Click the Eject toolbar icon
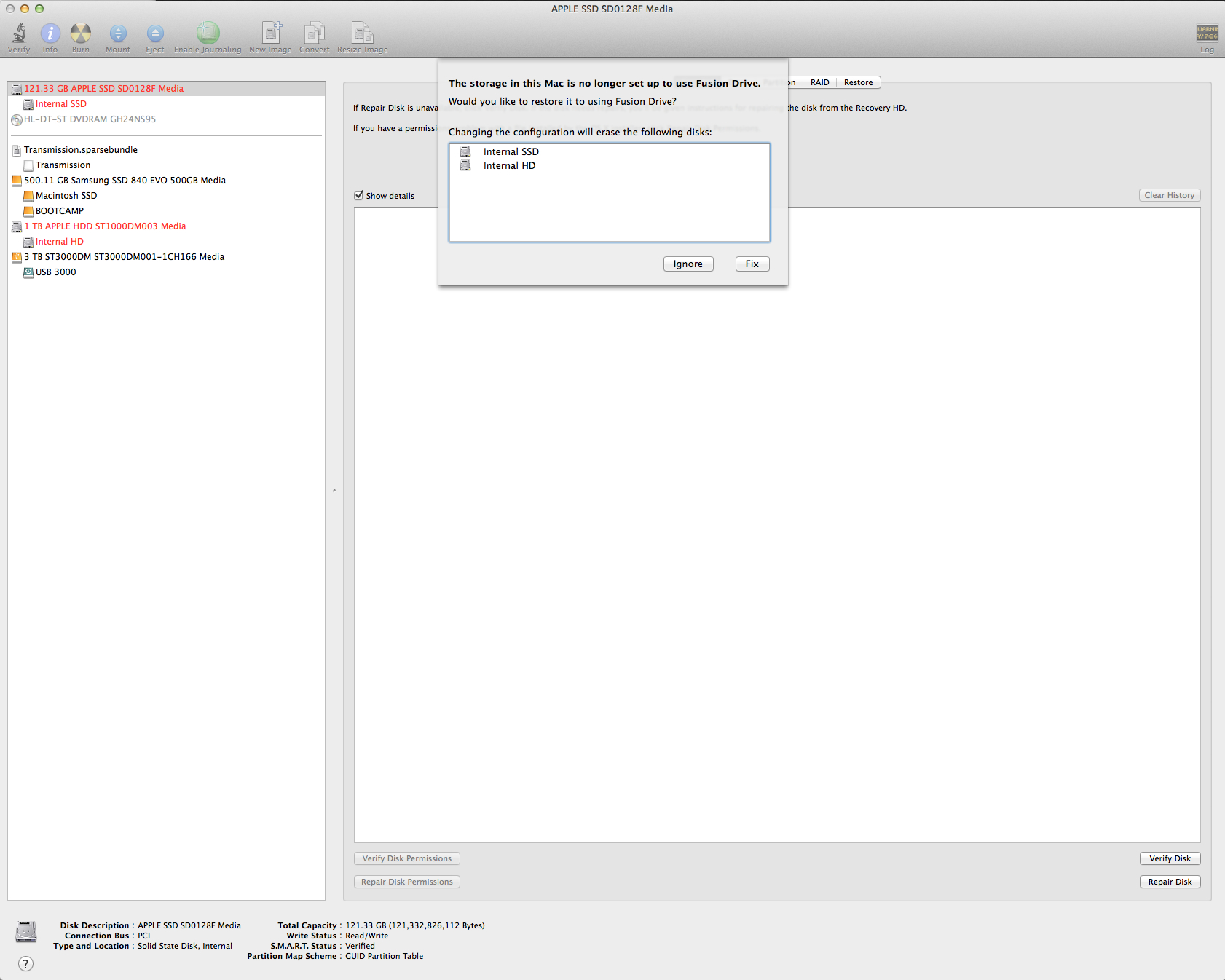The width and height of the screenshot is (1225, 980). [155, 33]
